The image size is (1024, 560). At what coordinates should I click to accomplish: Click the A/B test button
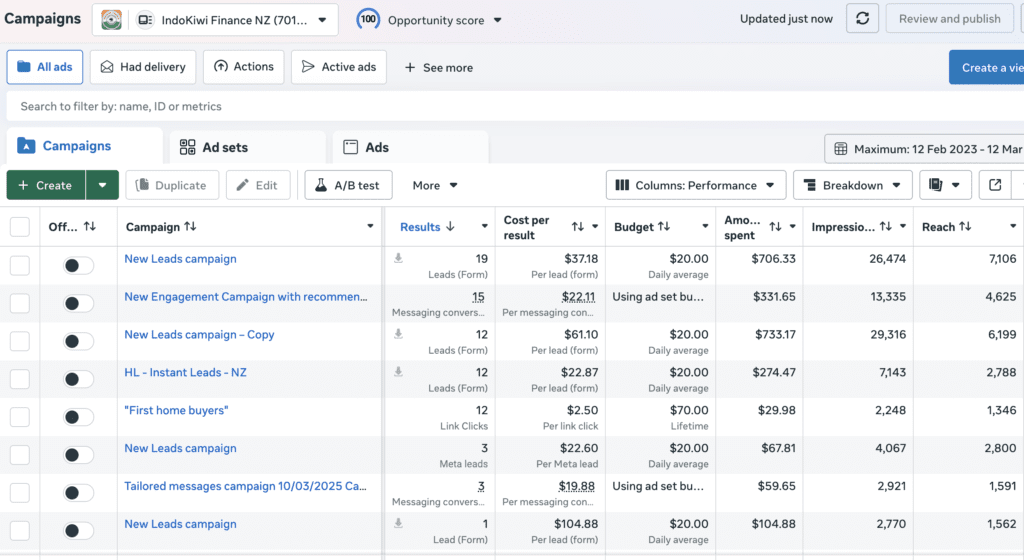348,185
